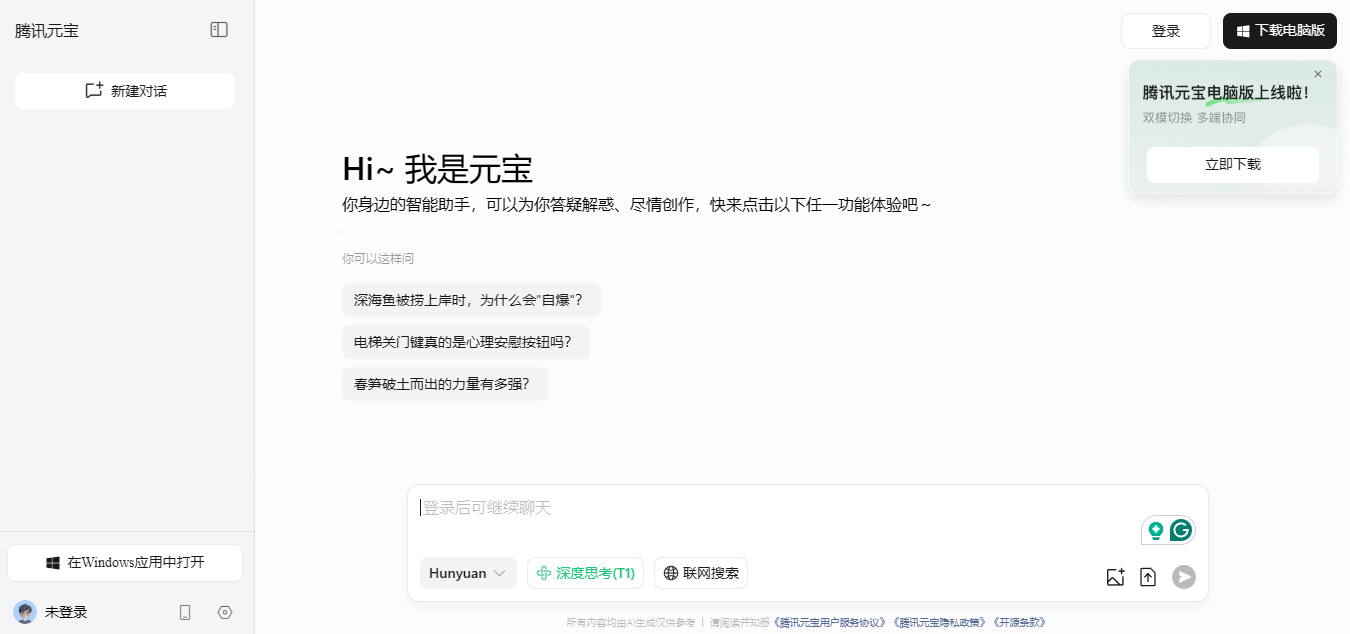Click the lightbulb icon beside the Grammarly icon
The height and width of the screenshot is (634, 1350).
point(1156,530)
